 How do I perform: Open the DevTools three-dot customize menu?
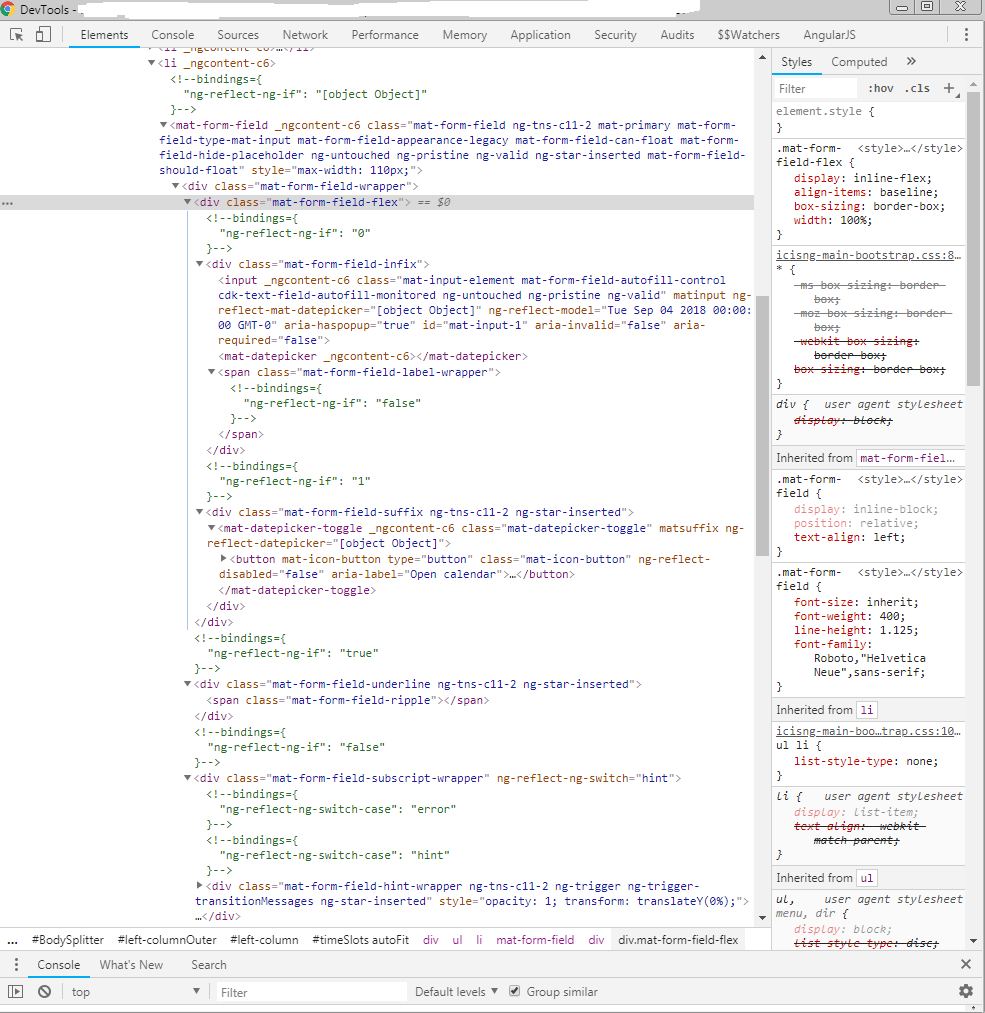click(966, 33)
